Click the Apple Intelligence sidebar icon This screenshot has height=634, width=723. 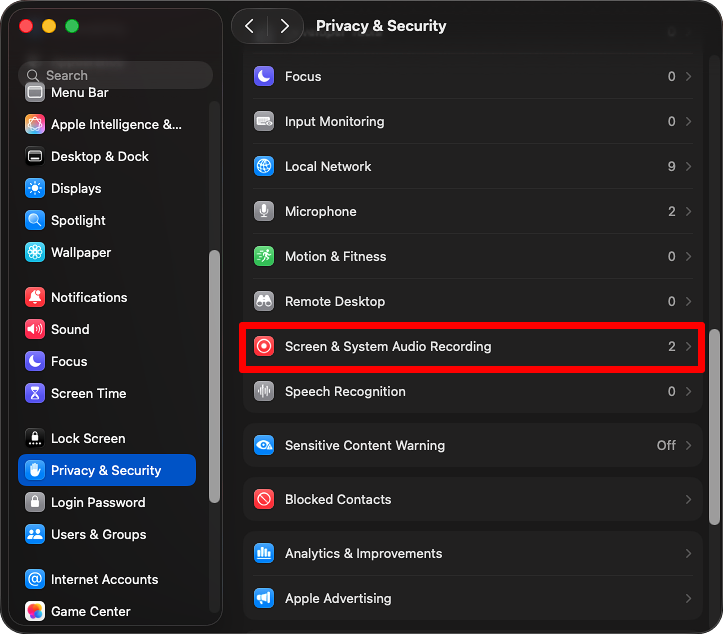point(35,124)
